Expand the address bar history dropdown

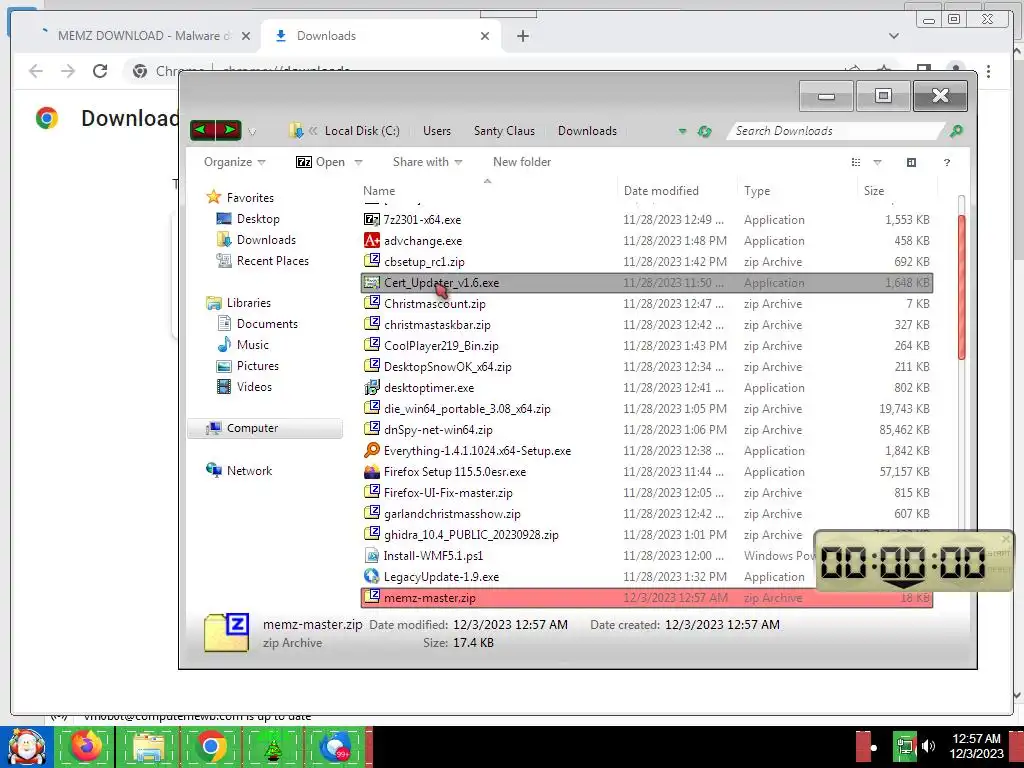[x=682, y=131]
